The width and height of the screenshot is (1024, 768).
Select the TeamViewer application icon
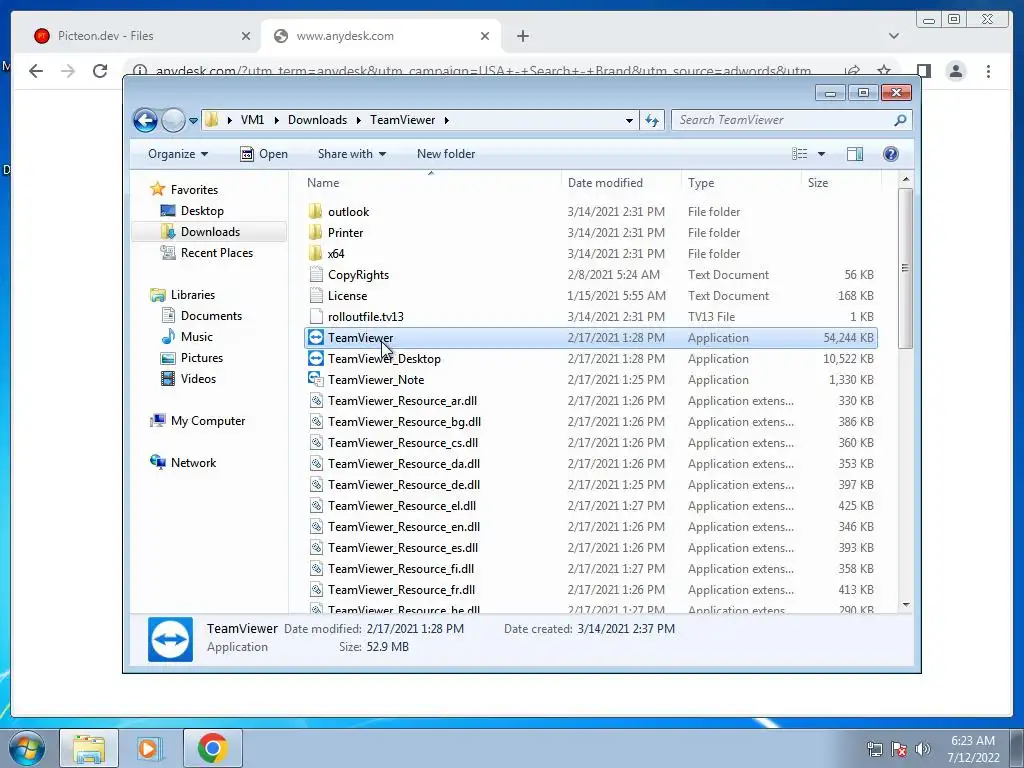coord(315,337)
